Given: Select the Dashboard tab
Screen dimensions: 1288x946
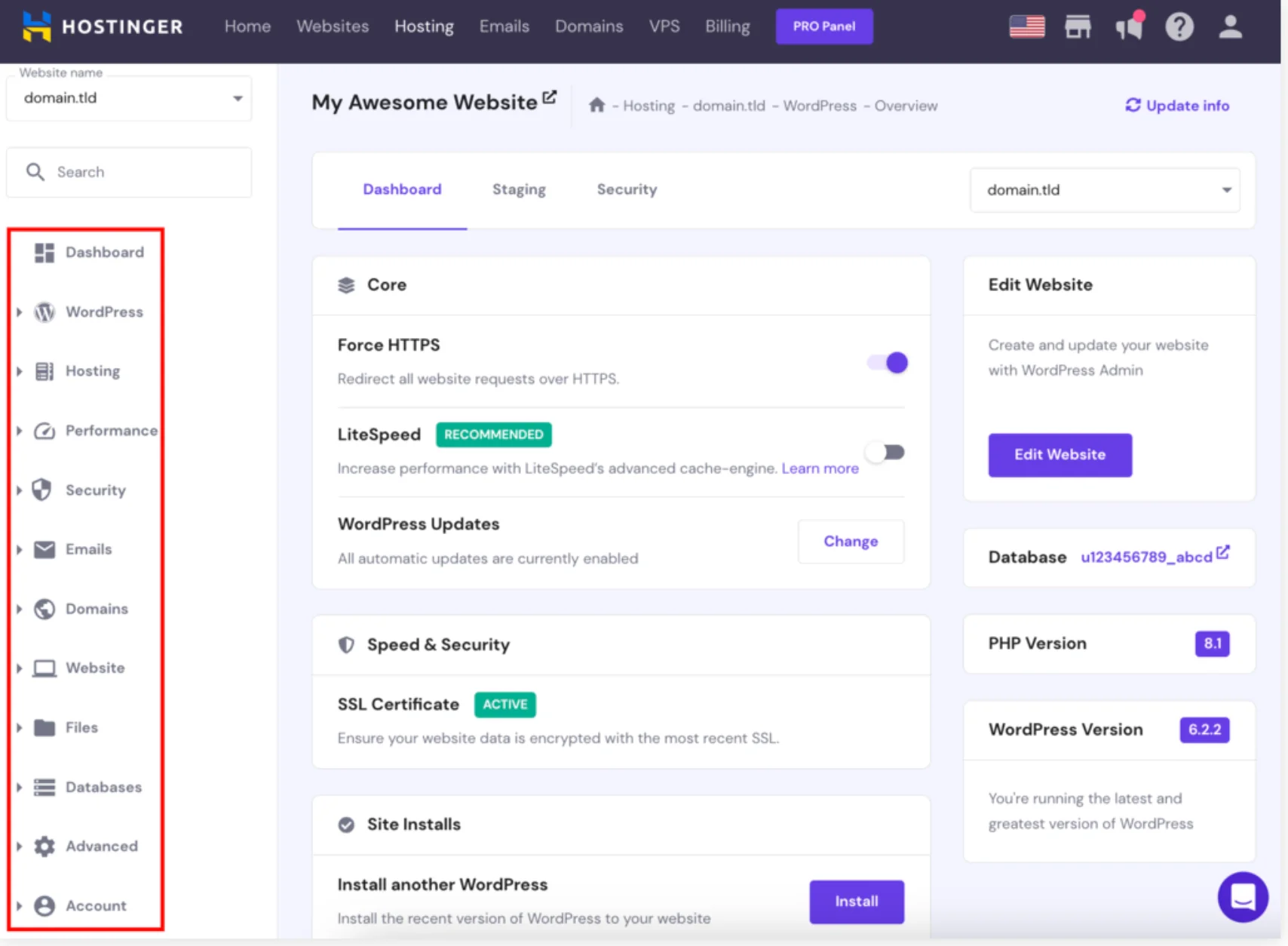Looking at the screenshot, I should coord(402,189).
